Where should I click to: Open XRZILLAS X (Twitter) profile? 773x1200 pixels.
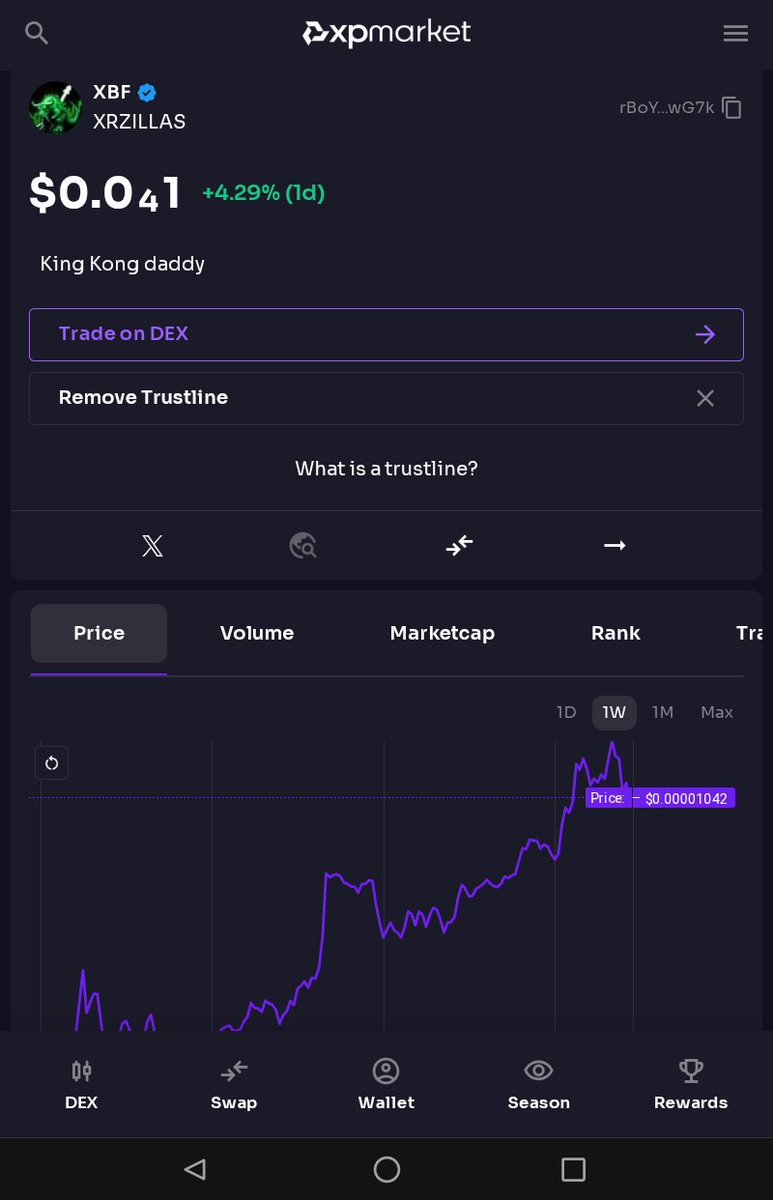(x=152, y=545)
